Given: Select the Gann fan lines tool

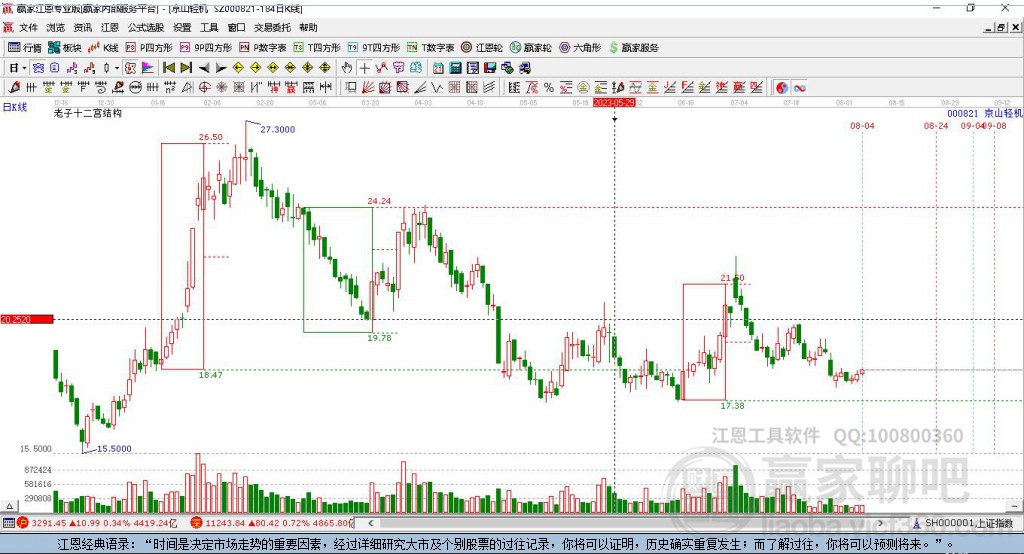Looking at the screenshot, I should [368, 88].
